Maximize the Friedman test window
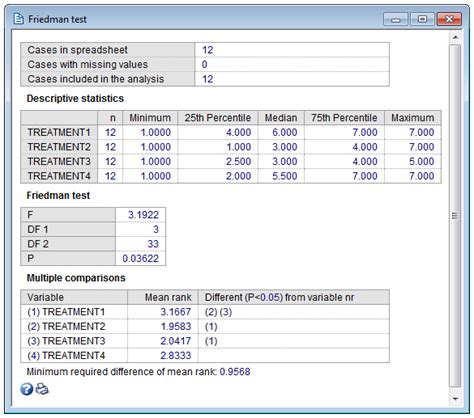The width and height of the screenshot is (474, 418). (x=422, y=19)
